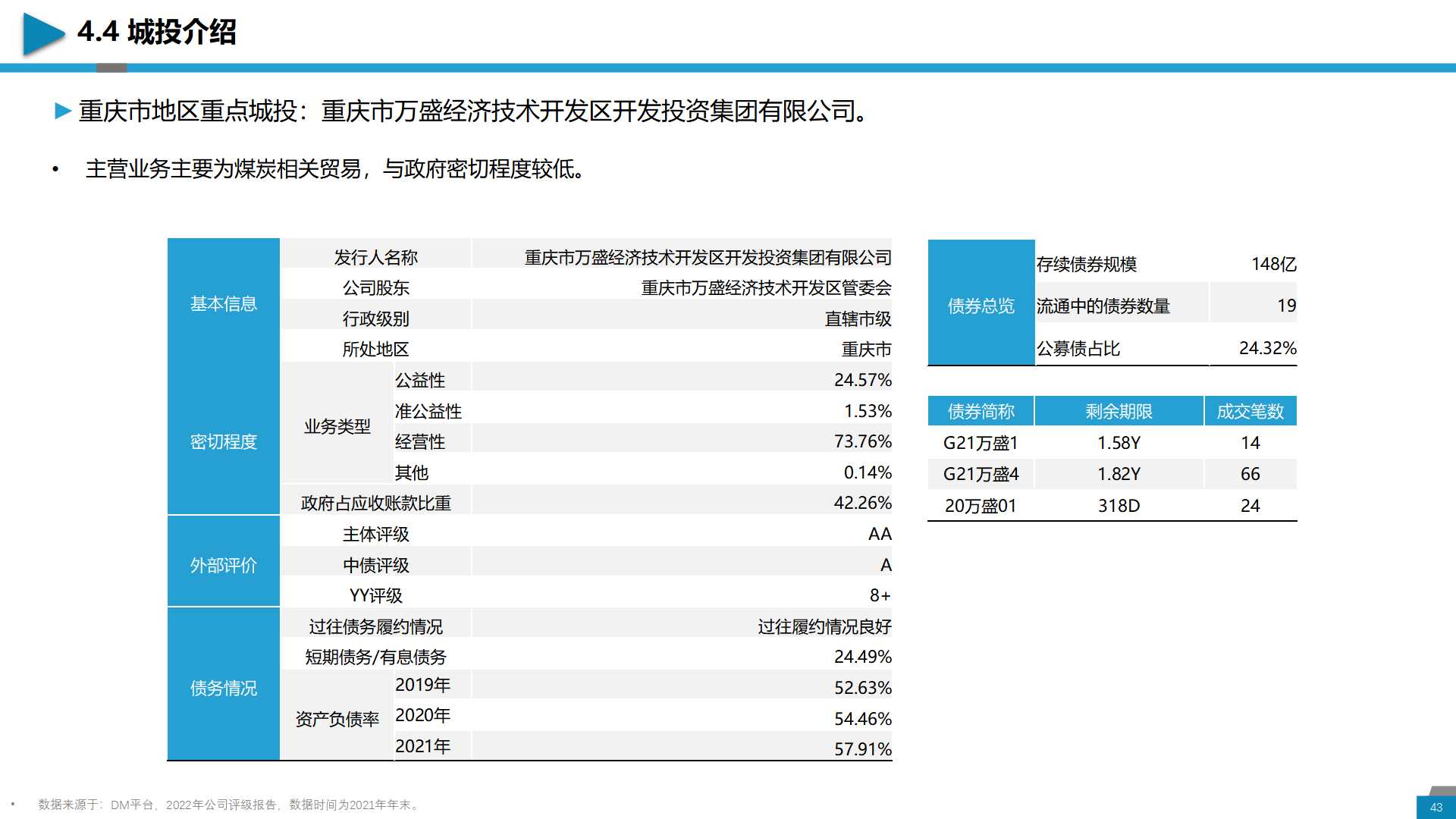Viewport: 1456px width, 819px height.
Task: Click the '政府占应收账款比重' label
Action: click(x=376, y=504)
